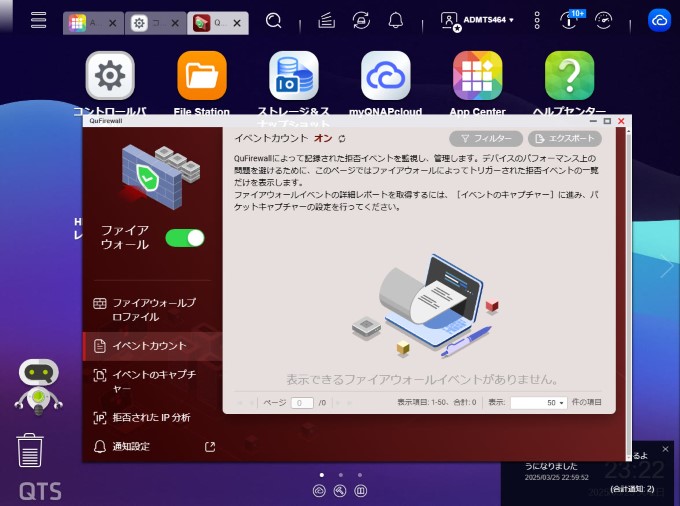The image size is (680, 506).
Task: Close the notification popup at bottom right
Action: pyautogui.click(x=666, y=449)
